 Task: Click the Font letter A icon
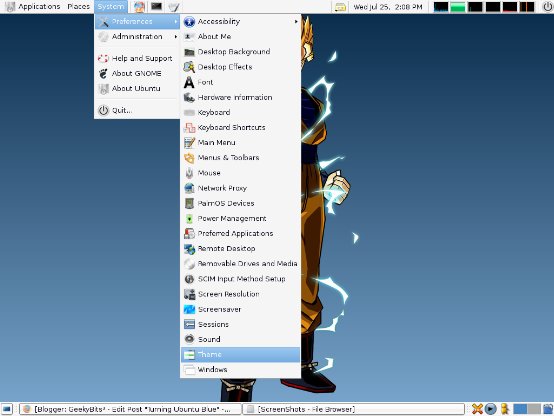coord(189,82)
